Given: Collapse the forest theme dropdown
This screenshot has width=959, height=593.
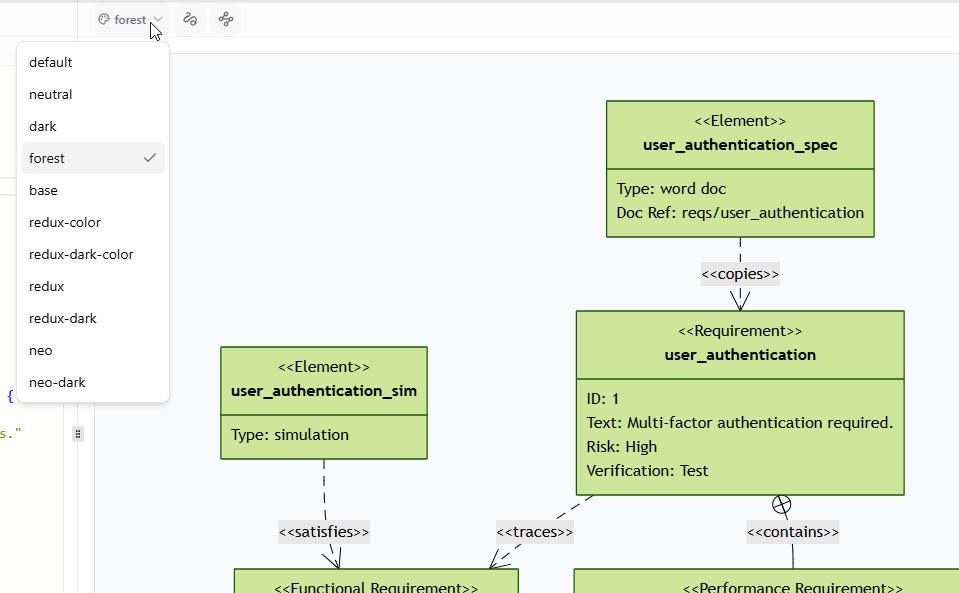Looking at the screenshot, I should tap(130, 20).
